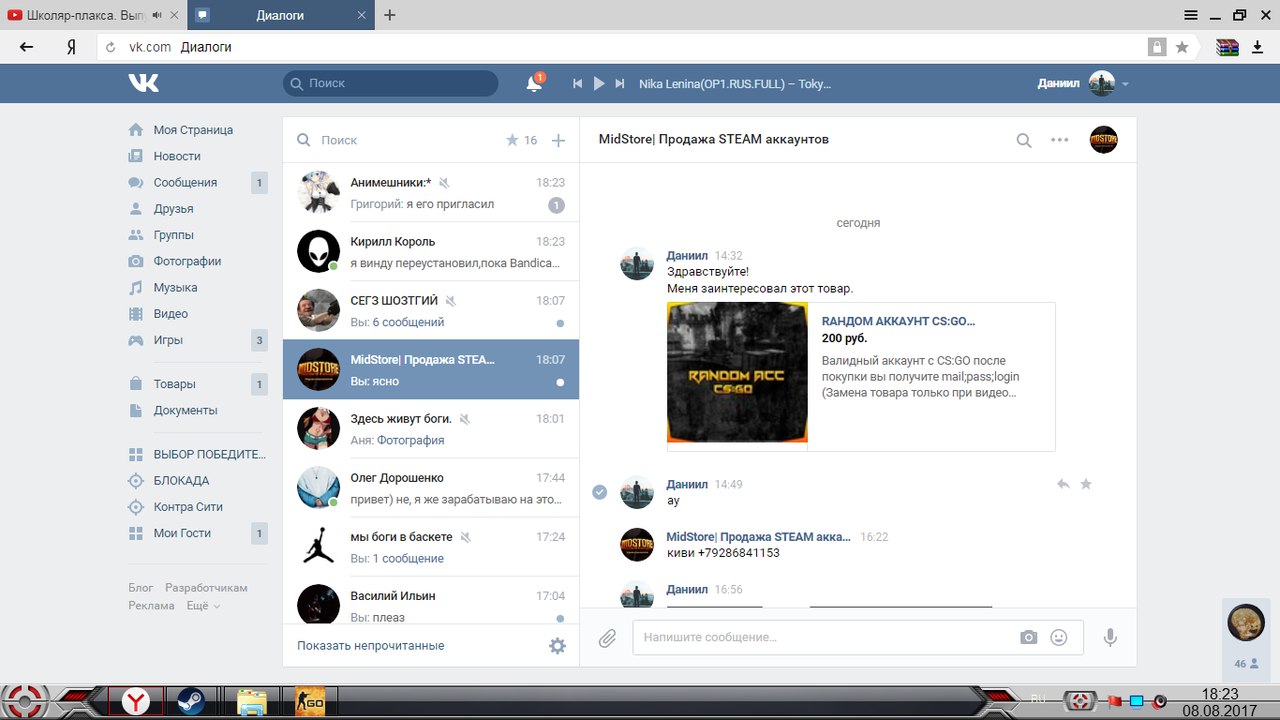Click the Игры gamepad icon
The image size is (1280, 720).
(135, 340)
